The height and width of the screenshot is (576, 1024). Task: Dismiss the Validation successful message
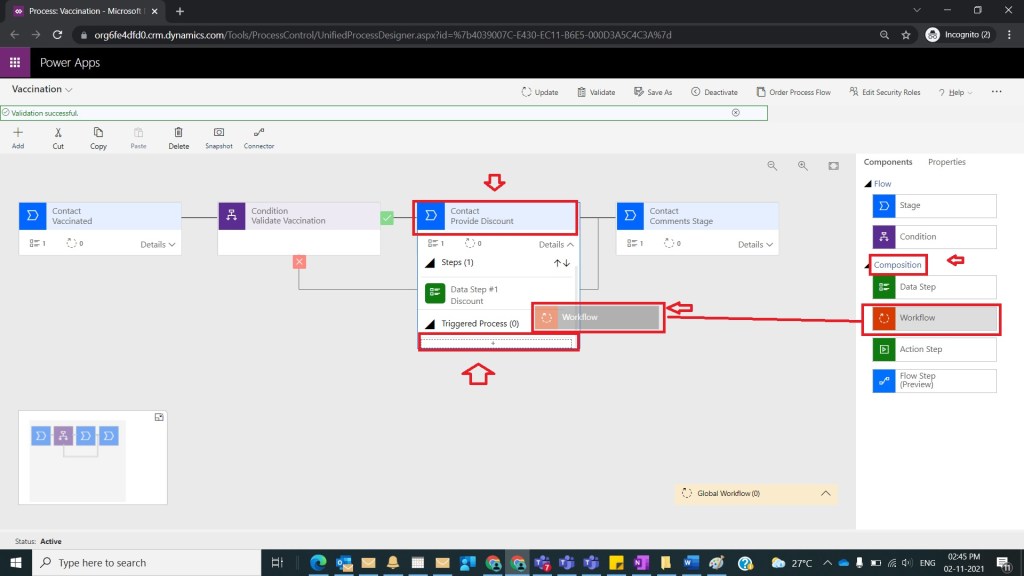736,113
